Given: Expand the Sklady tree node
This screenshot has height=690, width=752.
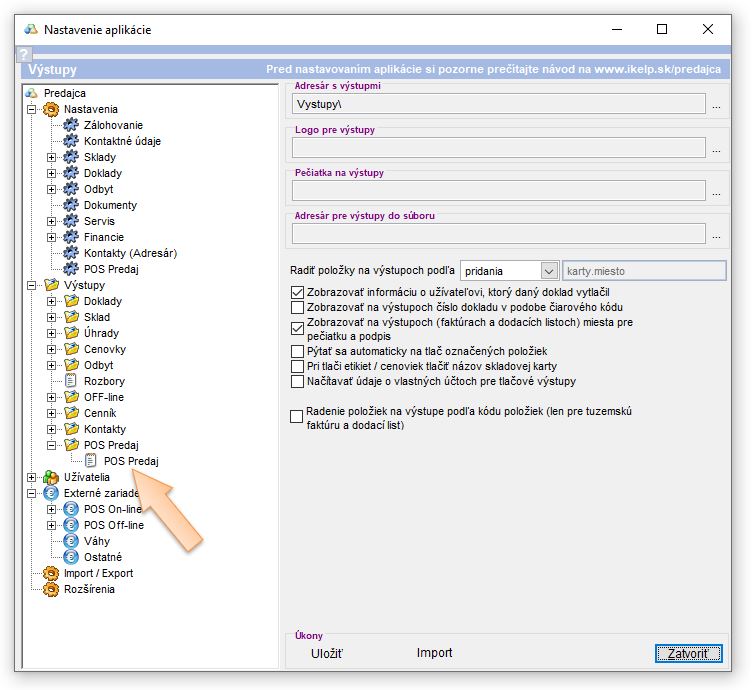Looking at the screenshot, I should pos(52,157).
